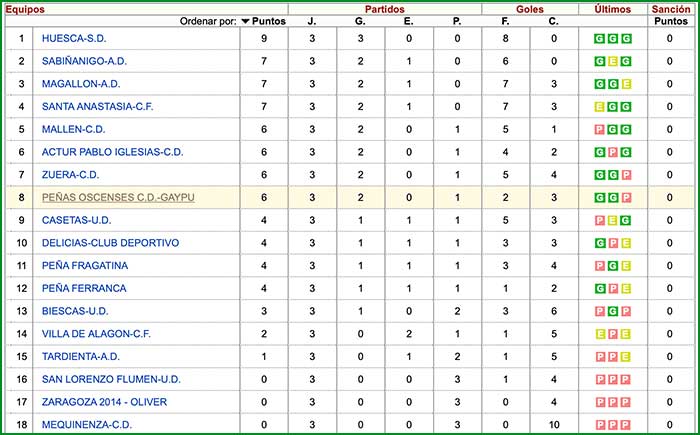Open the MEQUINENZA-C.D. team link

pyautogui.click(x=86, y=424)
